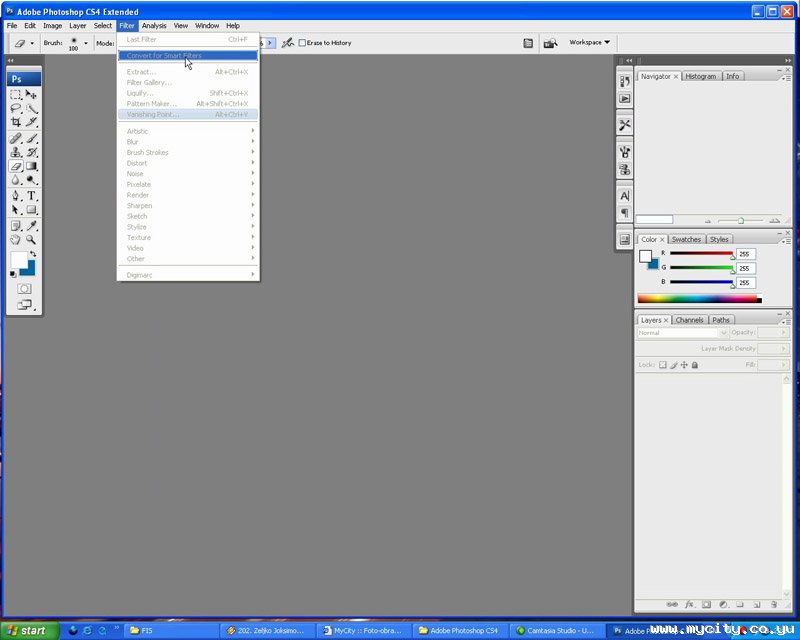The height and width of the screenshot is (640, 800).
Task: Select the Lasso tool
Action: pos(16,108)
